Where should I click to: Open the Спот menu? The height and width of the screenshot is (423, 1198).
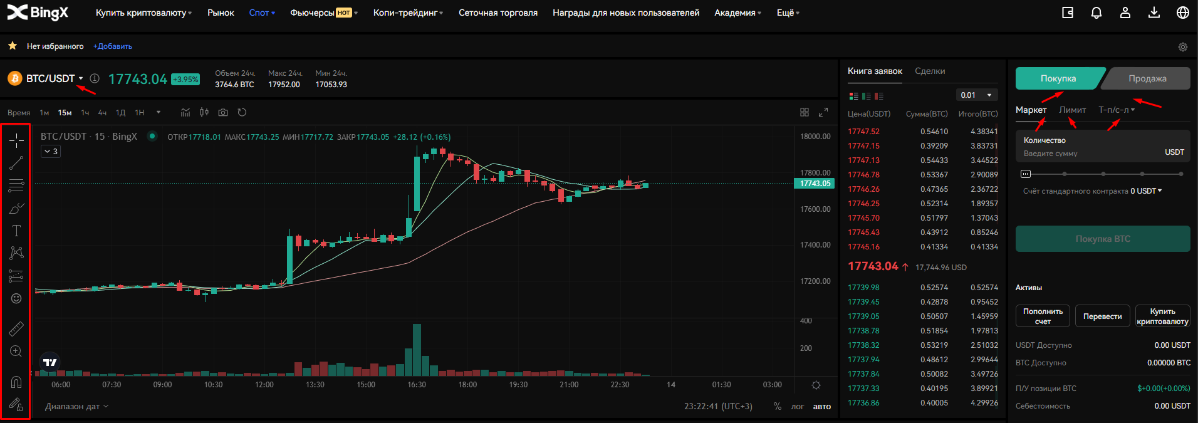point(262,13)
